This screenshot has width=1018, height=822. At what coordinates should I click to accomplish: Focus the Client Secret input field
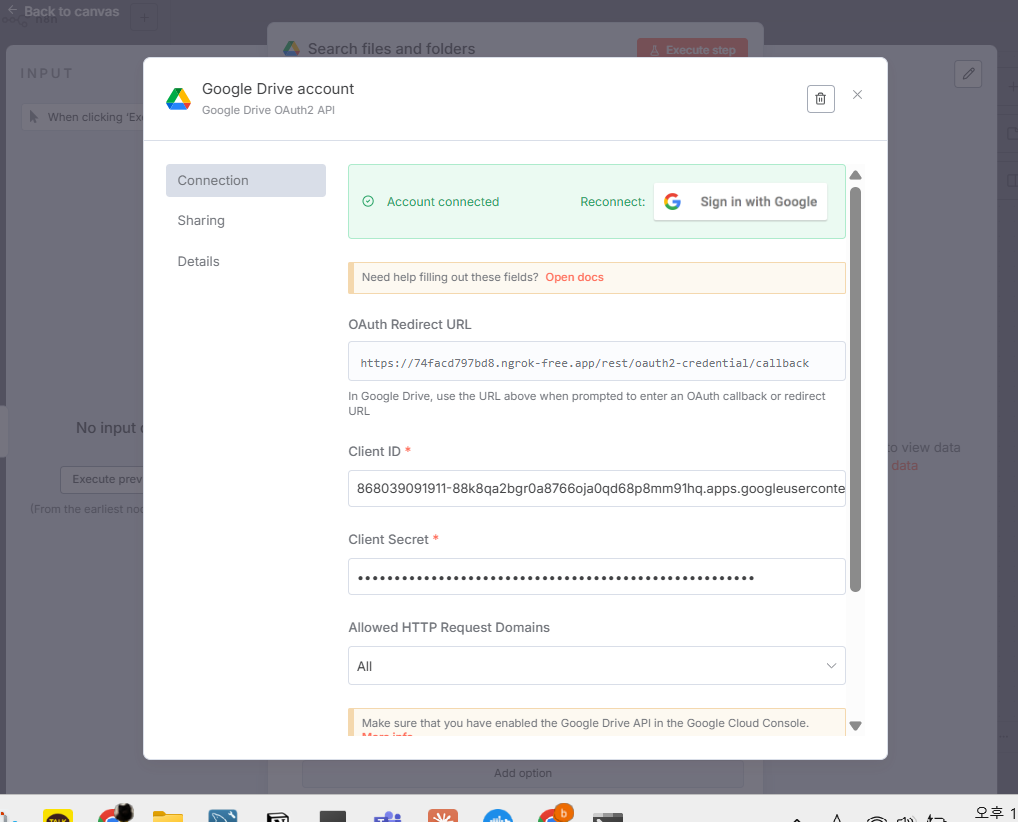tap(597, 577)
